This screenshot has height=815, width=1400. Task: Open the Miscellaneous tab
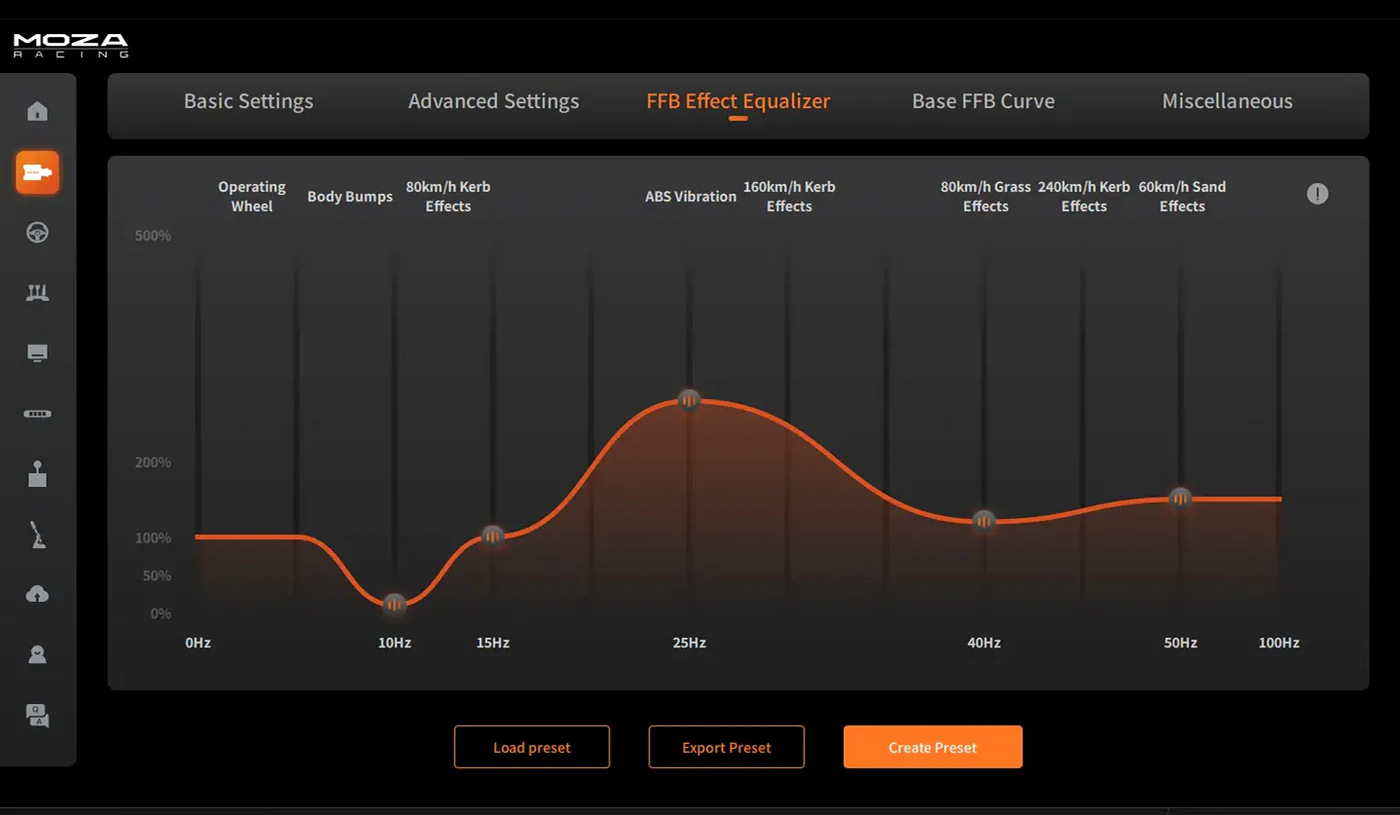point(1227,102)
